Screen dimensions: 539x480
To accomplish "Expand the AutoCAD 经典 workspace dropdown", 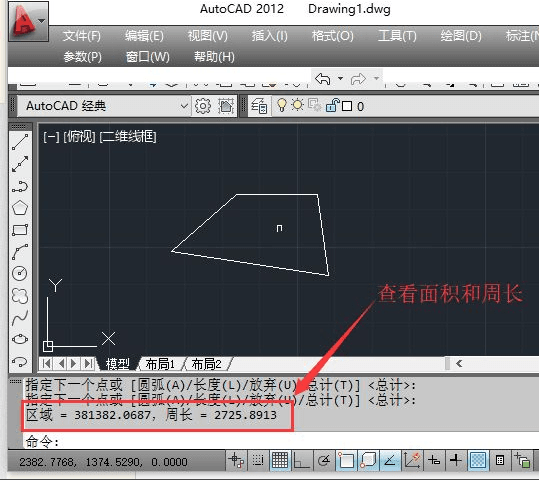I will click(x=184, y=106).
